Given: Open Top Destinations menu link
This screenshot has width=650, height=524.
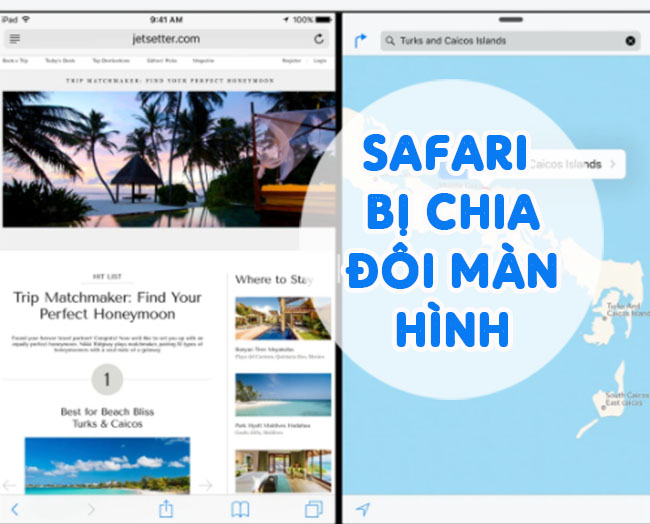Looking at the screenshot, I should pos(111,61).
